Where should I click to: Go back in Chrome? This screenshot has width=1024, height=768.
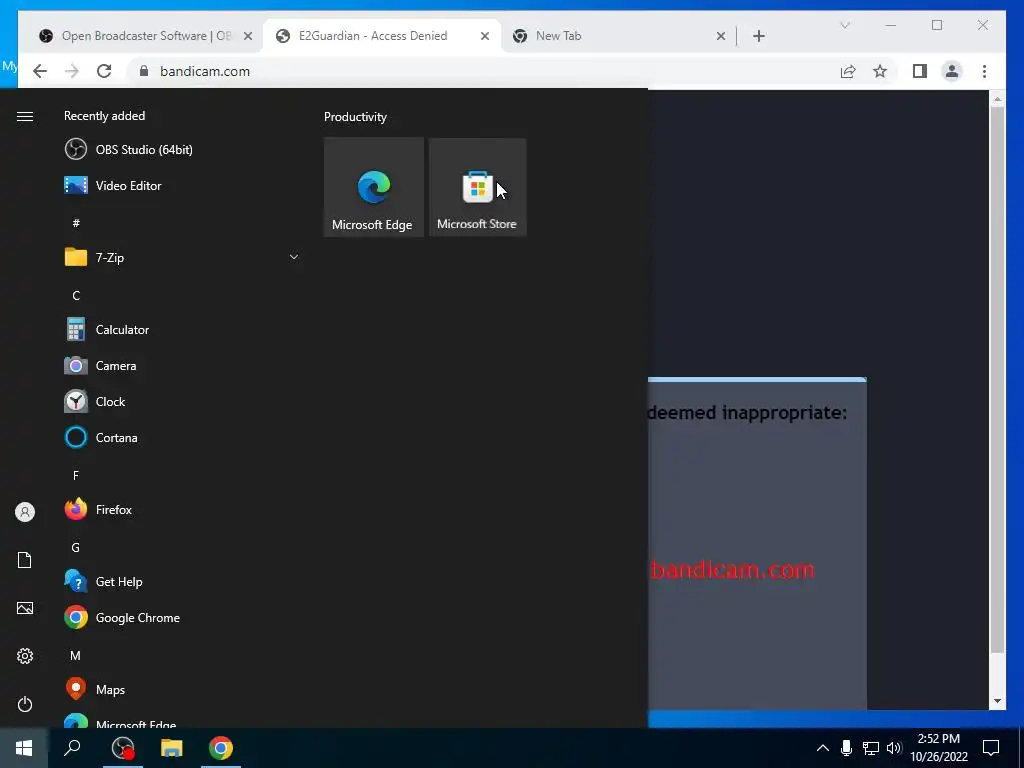(40, 71)
